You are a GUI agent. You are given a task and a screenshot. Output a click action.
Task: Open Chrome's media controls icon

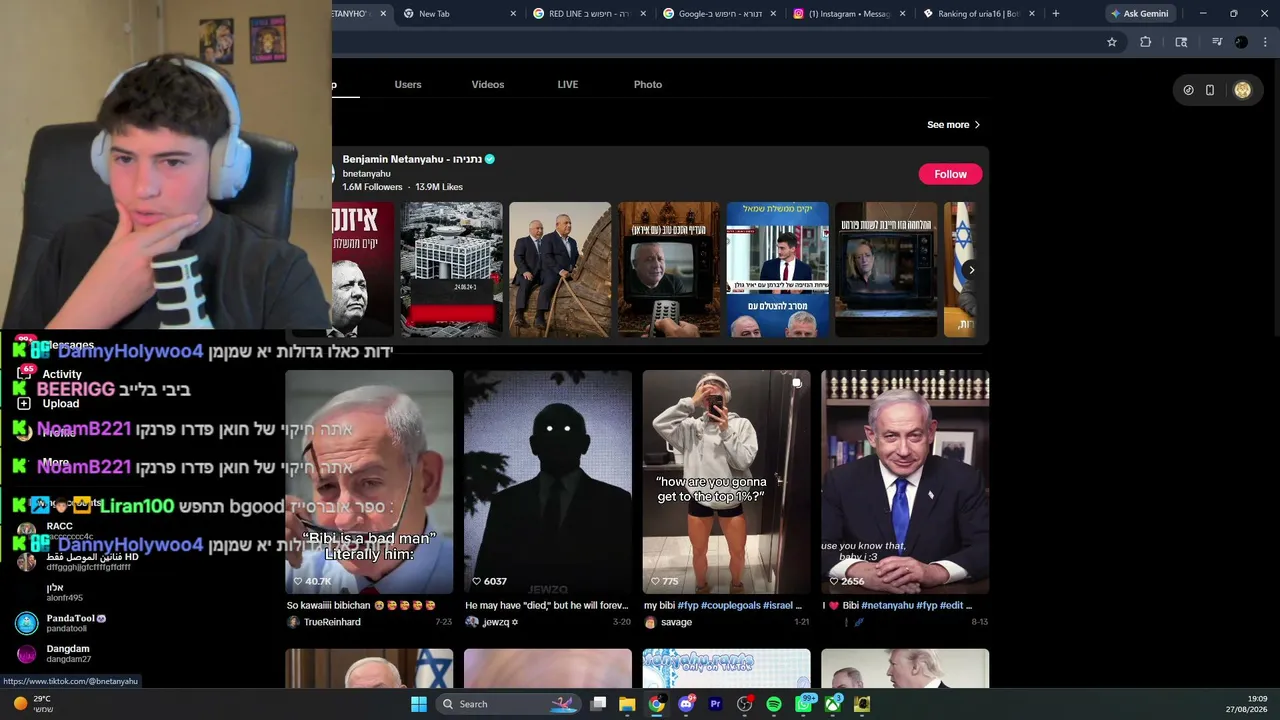pyautogui.click(x=1217, y=42)
